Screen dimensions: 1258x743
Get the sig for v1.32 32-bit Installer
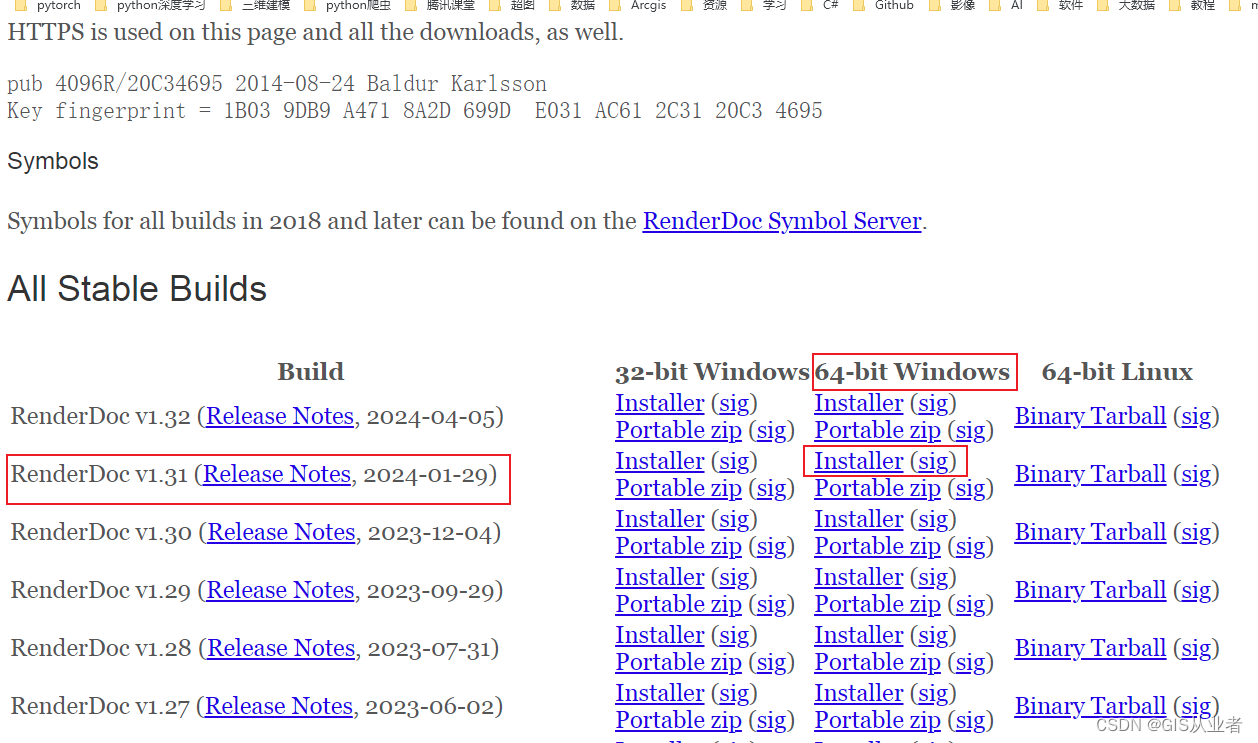coord(734,403)
